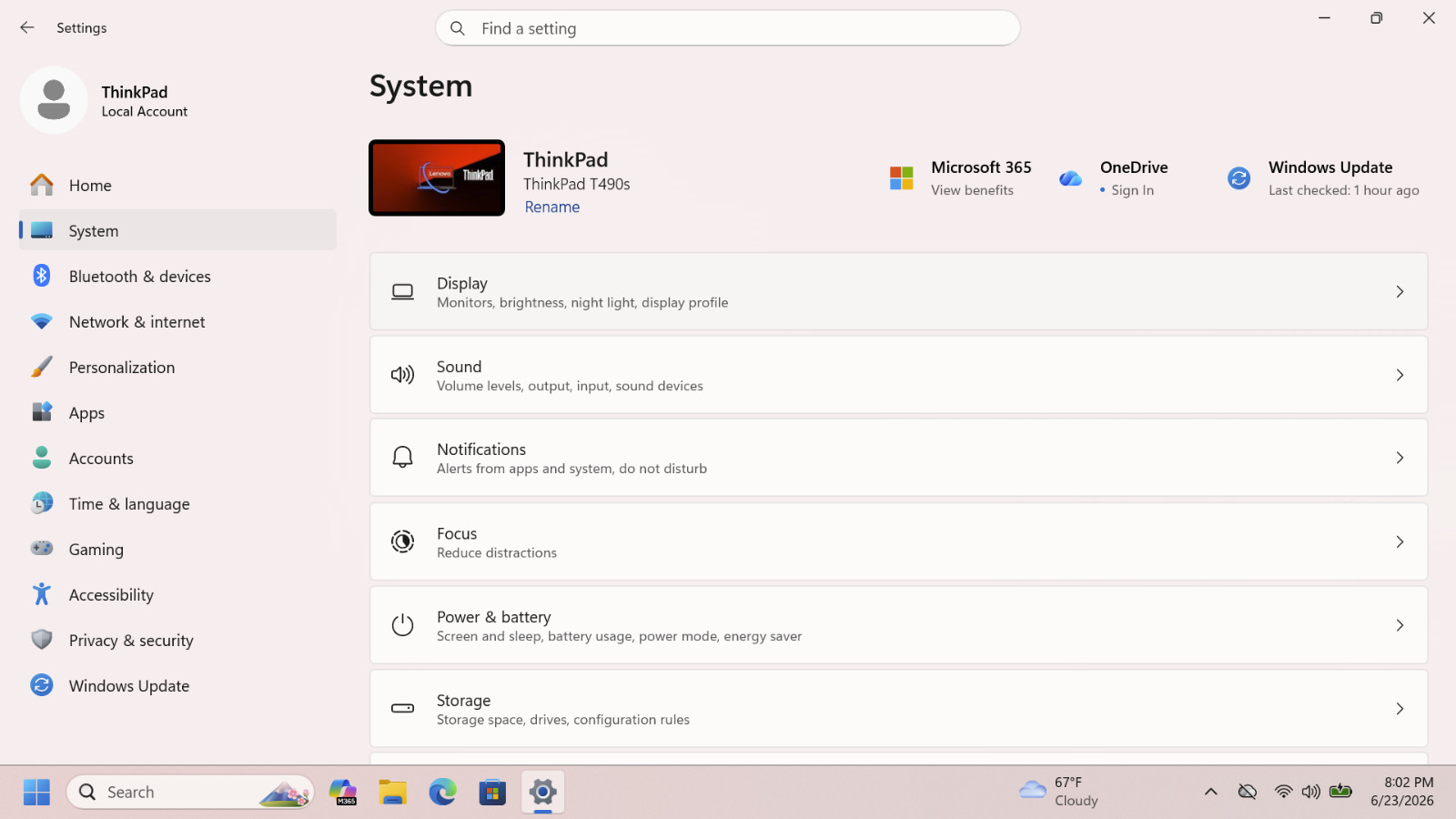Screen dimensions: 1456x819
Task: Expand Sound with its chevron
Action: pyautogui.click(x=1400, y=375)
